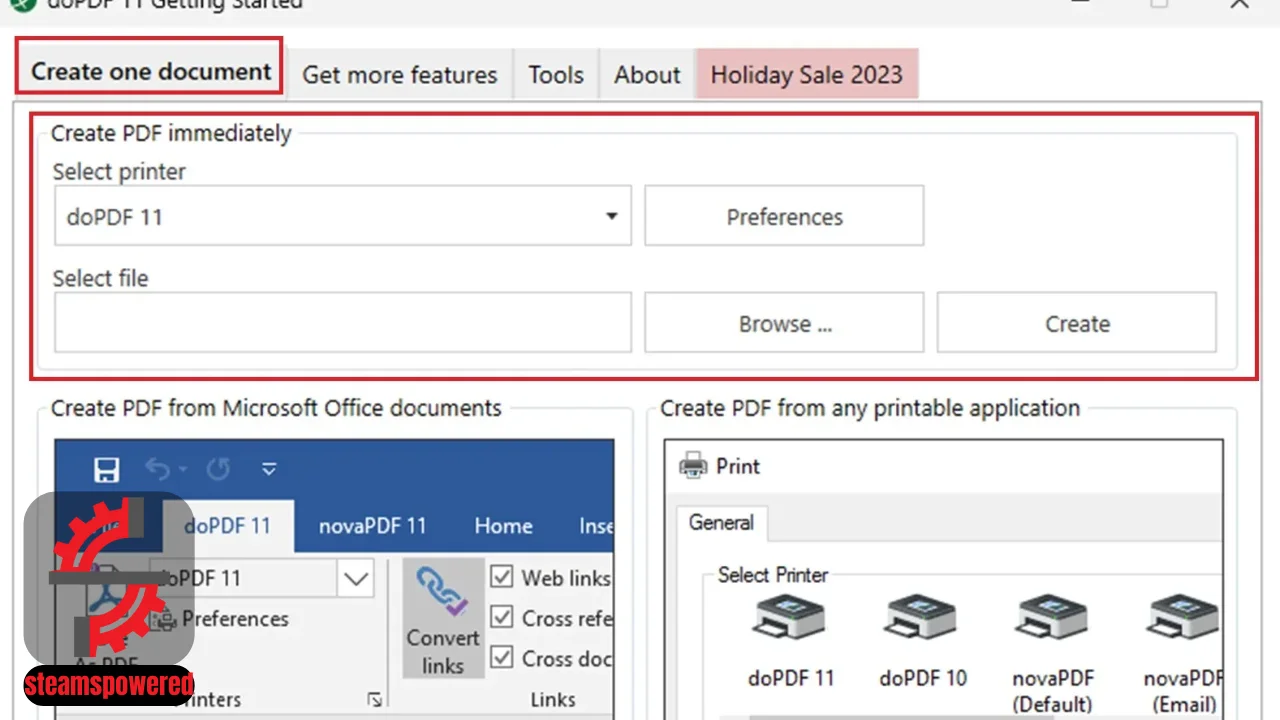
Task: Close the doPDF Getting Started window
Action: (1239, 5)
